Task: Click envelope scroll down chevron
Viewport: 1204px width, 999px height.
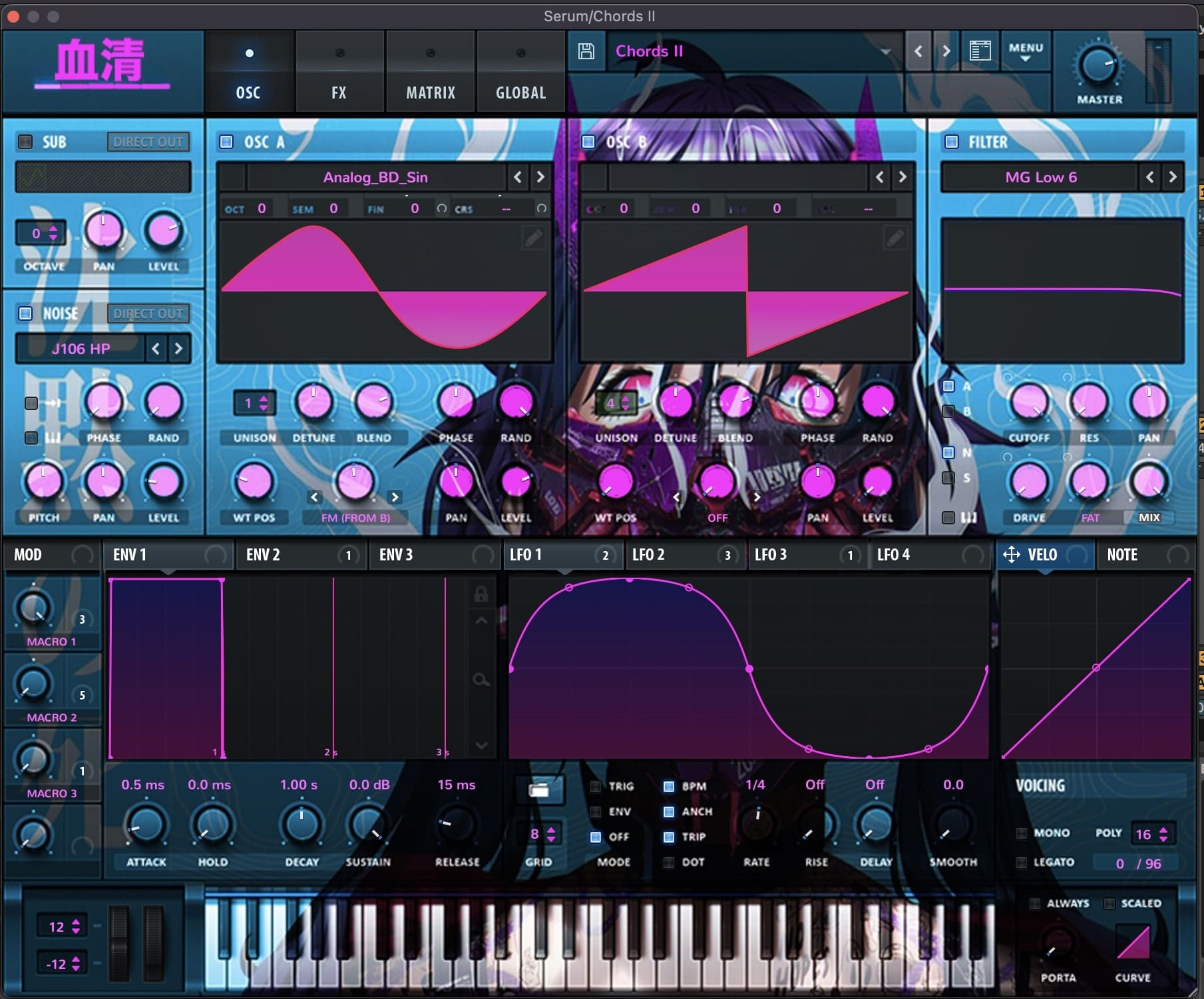Action: coord(481,745)
